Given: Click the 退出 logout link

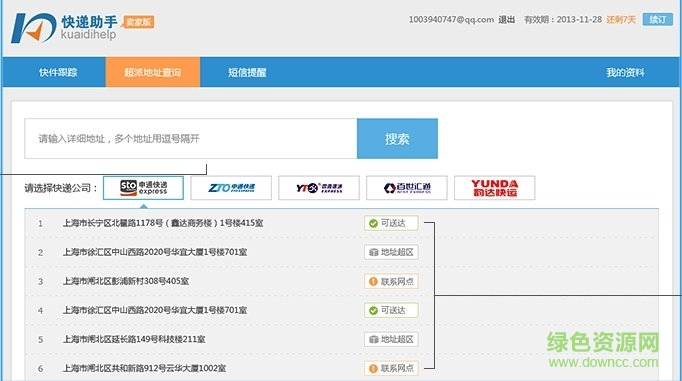Looking at the screenshot, I should [x=506, y=20].
